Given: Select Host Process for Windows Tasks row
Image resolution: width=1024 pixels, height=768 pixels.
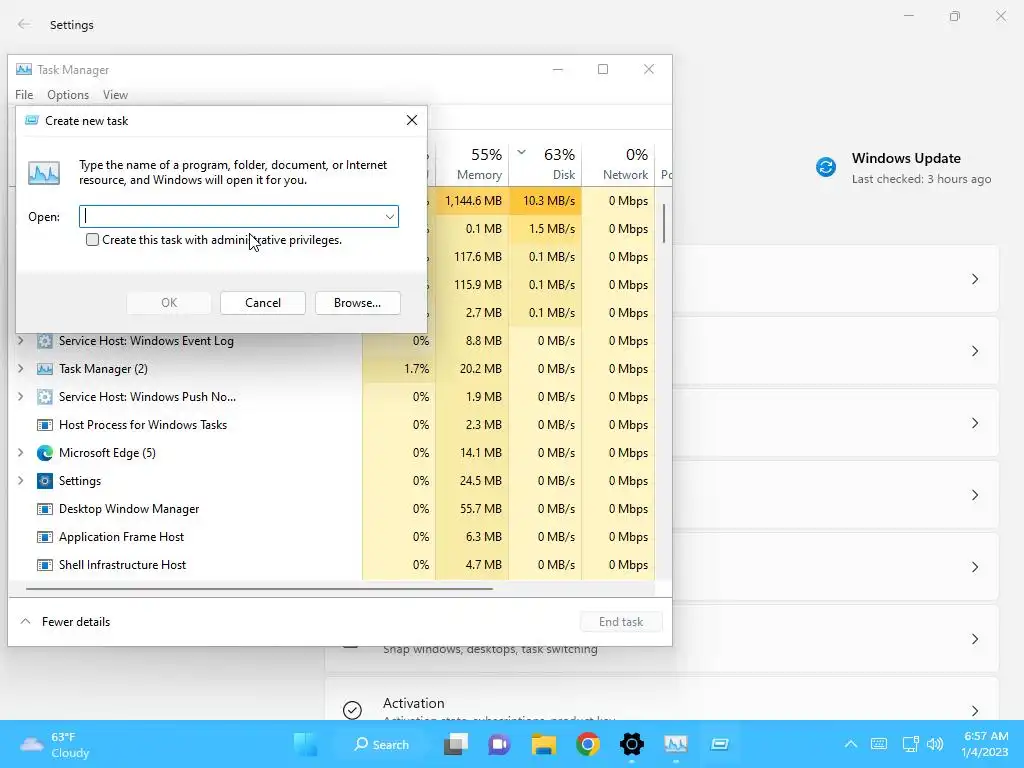Looking at the screenshot, I should (331, 424).
